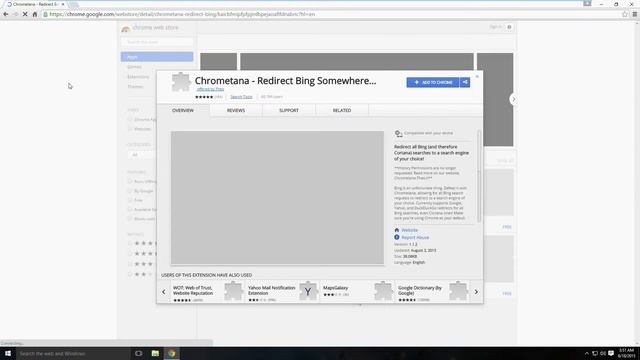640x360 pixels.
Task: Click the description panel scrollbar
Action: pos(479,176)
